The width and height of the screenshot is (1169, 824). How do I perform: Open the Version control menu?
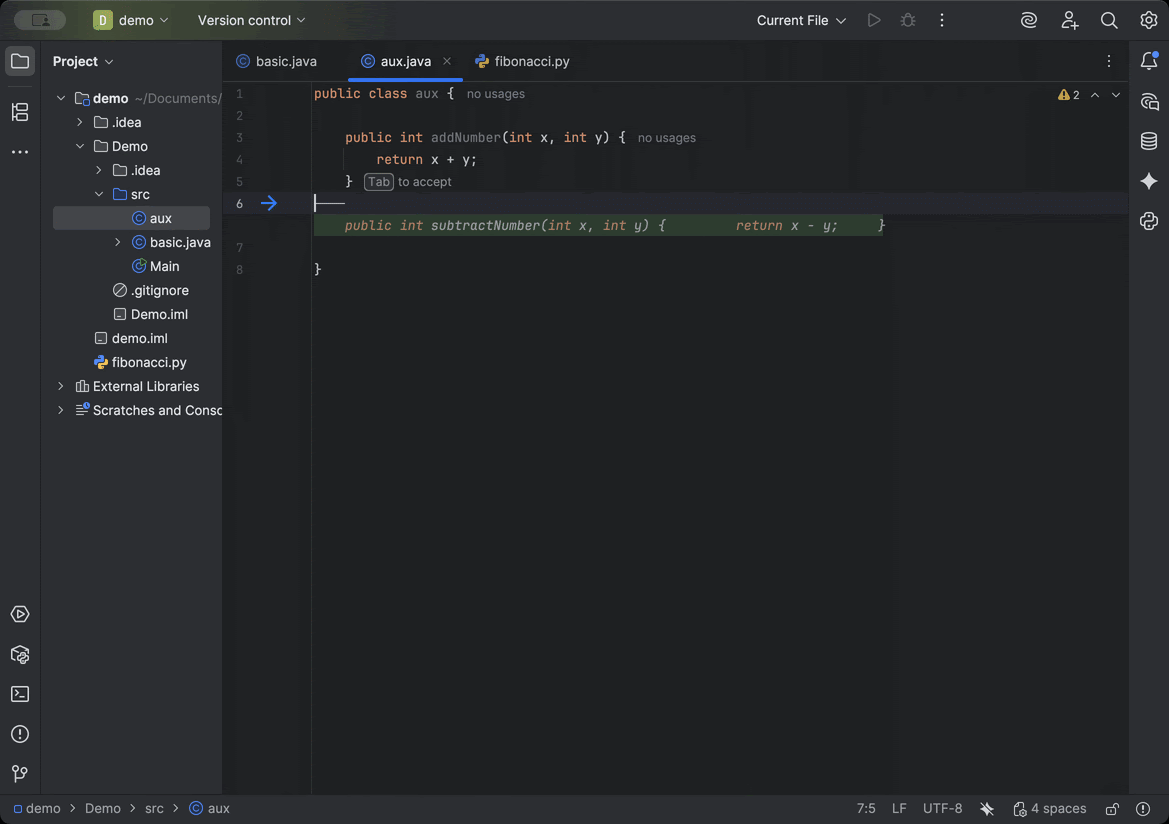click(250, 19)
